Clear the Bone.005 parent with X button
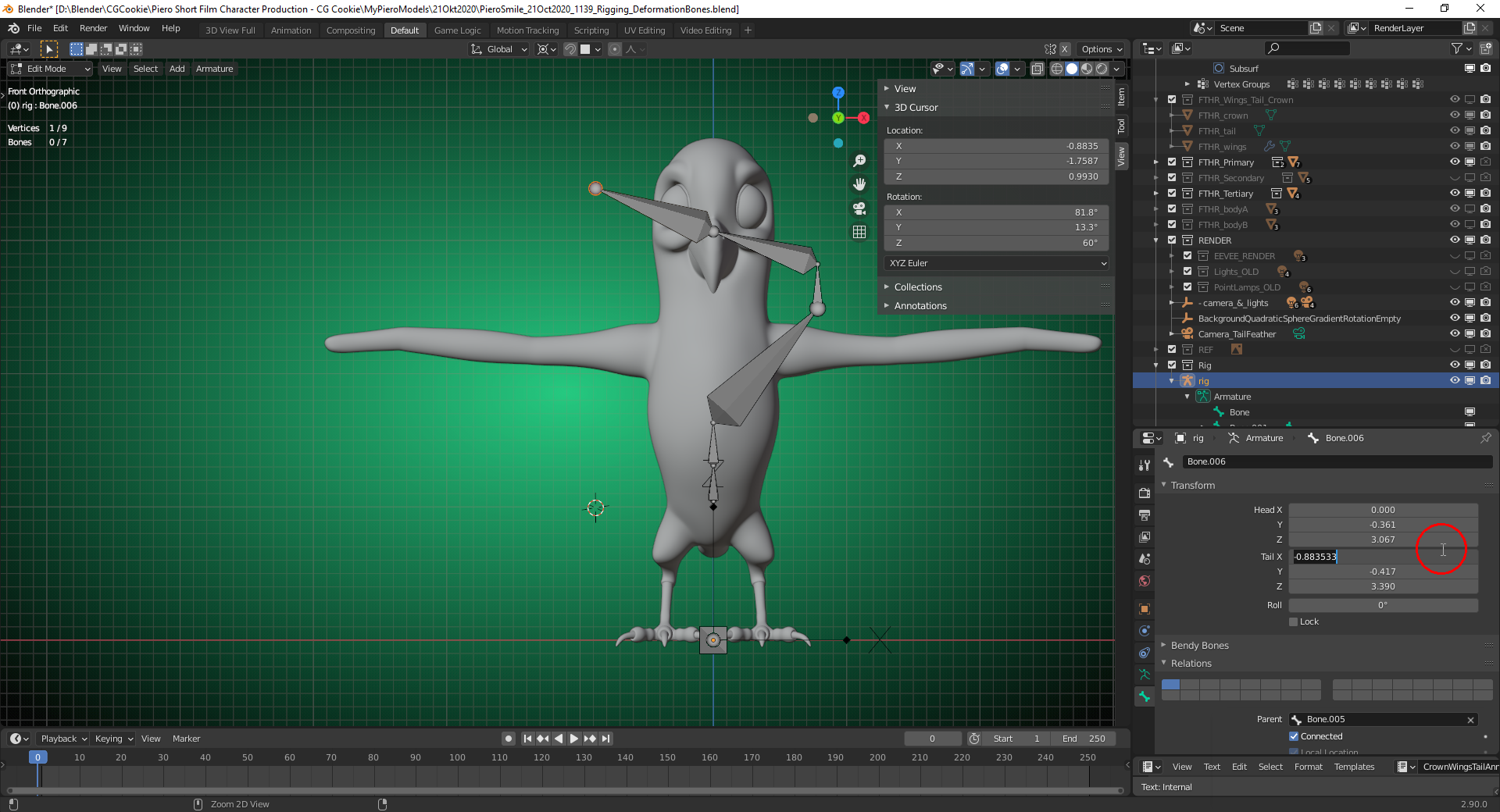Image resolution: width=1500 pixels, height=812 pixels. tap(1470, 720)
